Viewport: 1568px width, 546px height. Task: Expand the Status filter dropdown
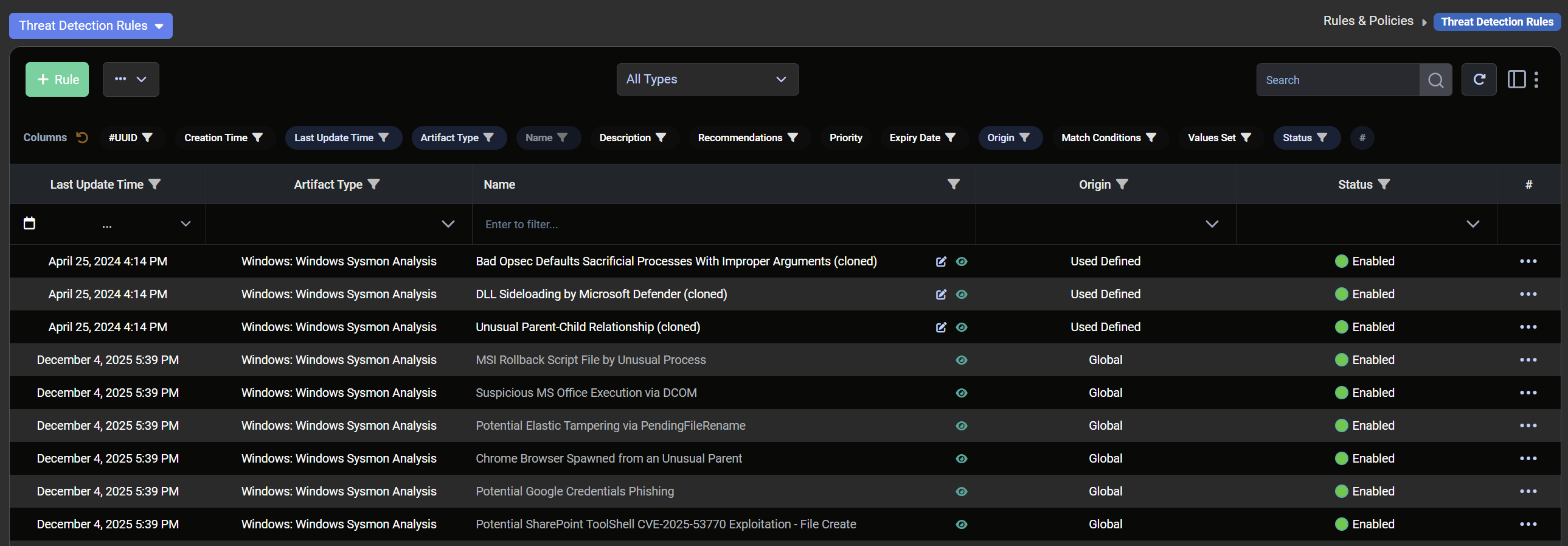1472,223
